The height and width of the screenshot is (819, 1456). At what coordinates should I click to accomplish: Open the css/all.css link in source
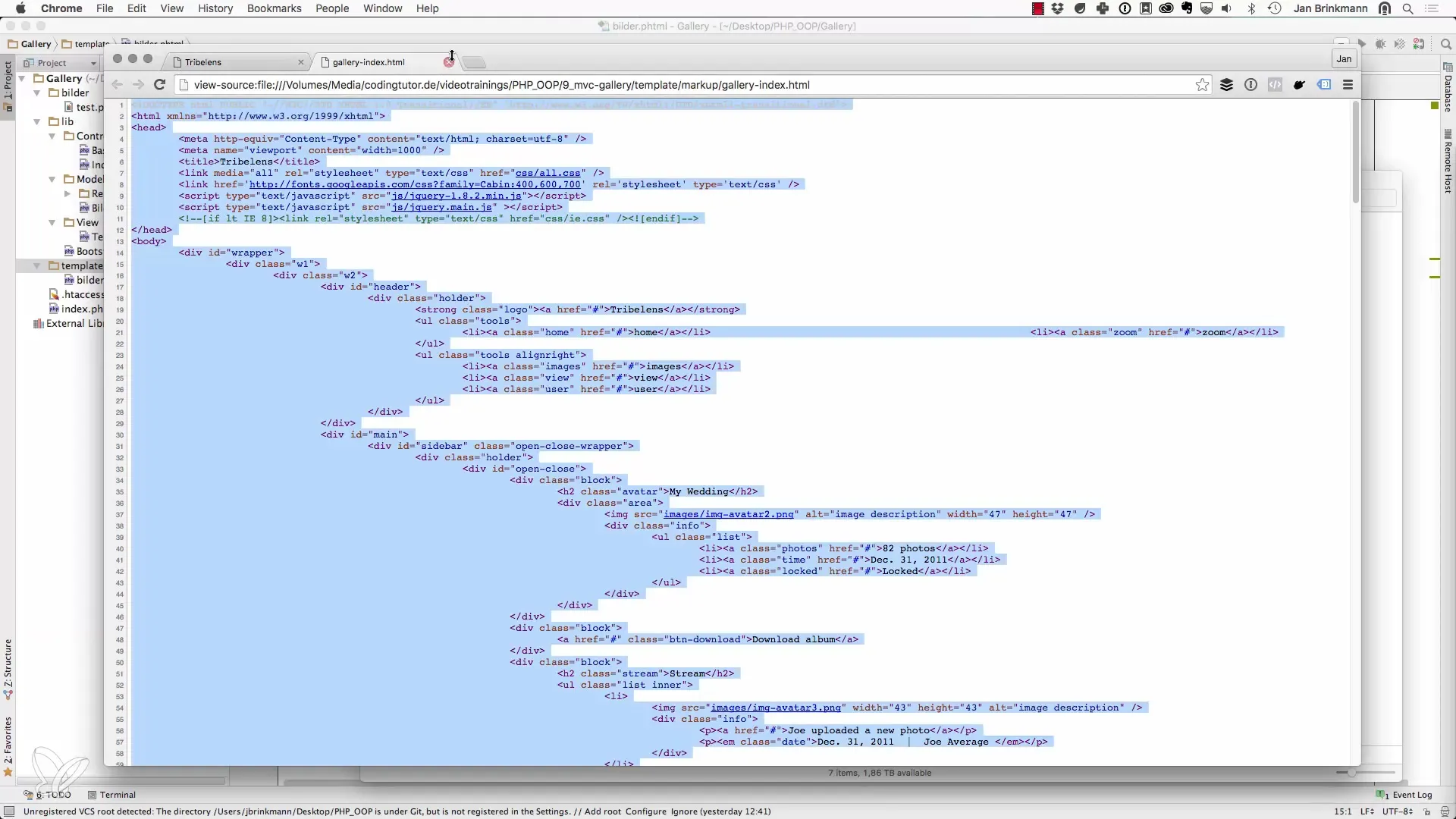[548, 173]
